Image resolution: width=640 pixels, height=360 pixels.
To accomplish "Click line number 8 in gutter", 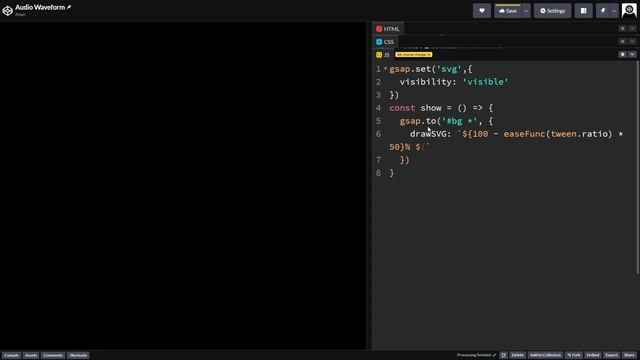I will [x=378, y=173].
